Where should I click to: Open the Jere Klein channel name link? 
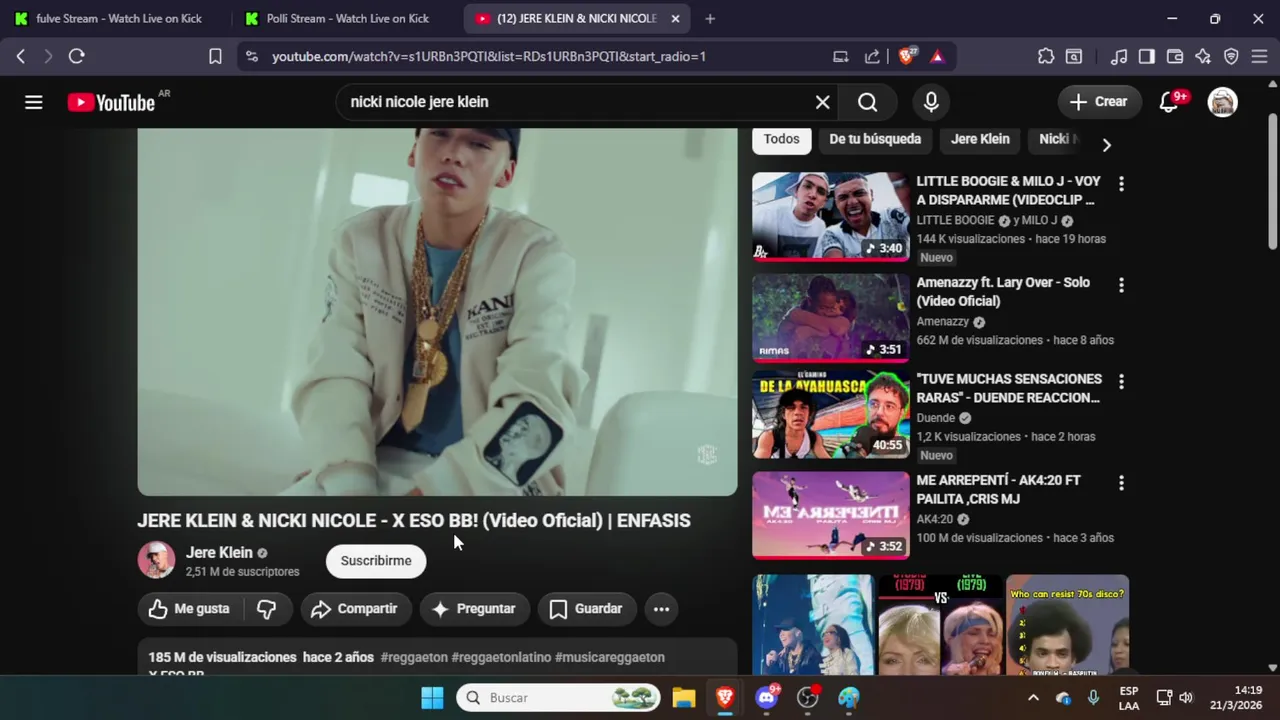219,553
